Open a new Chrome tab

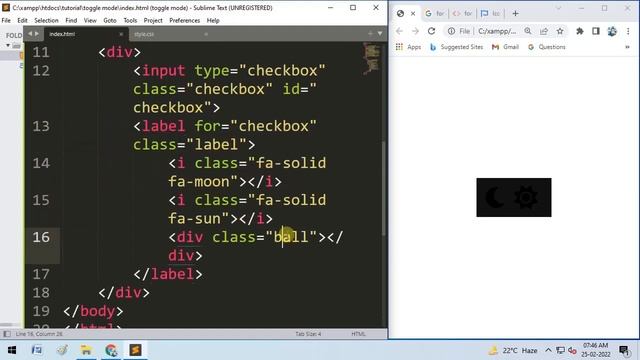(516, 13)
